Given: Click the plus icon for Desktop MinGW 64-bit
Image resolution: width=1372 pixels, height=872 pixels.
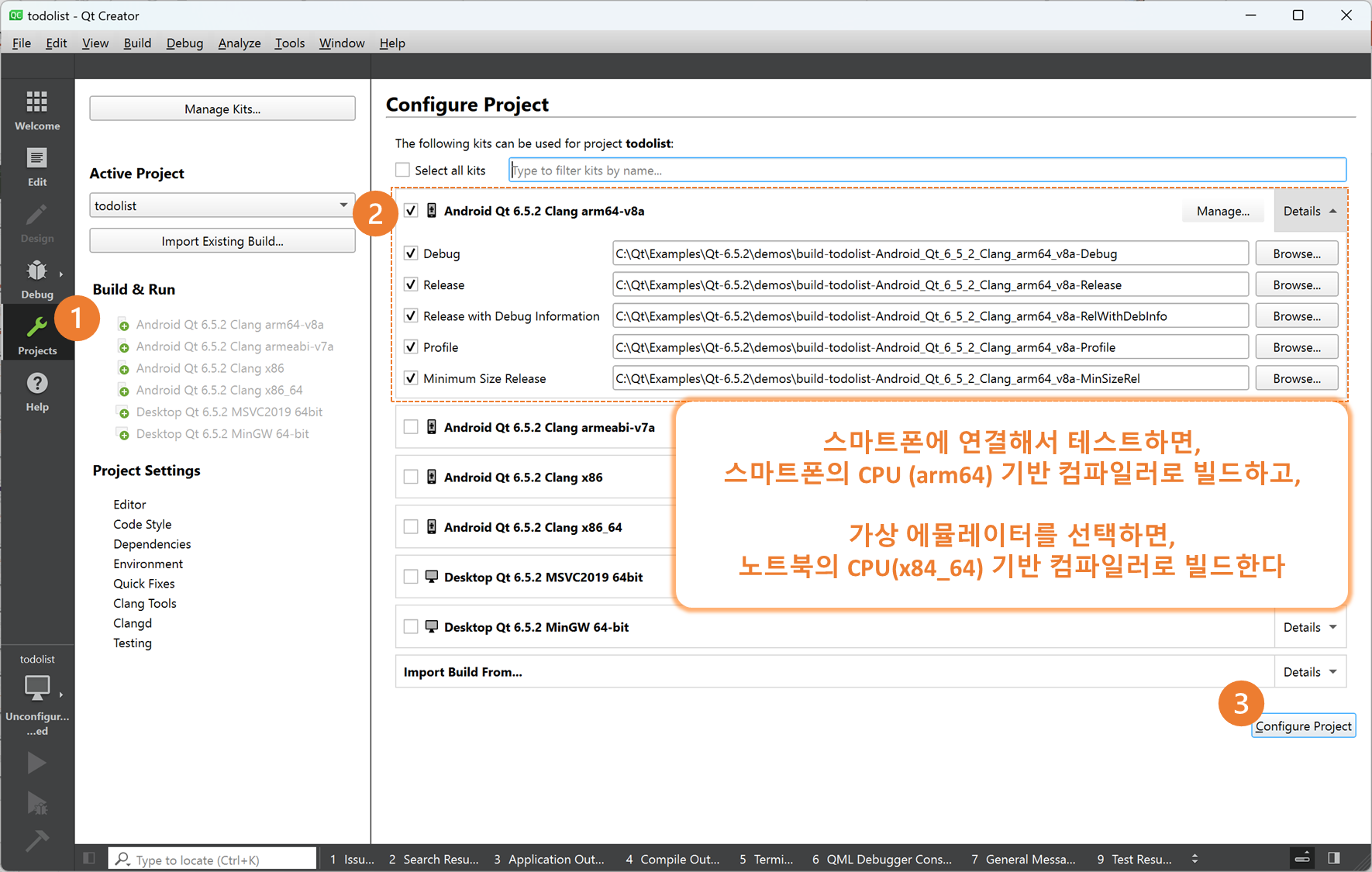Looking at the screenshot, I should (123, 434).
